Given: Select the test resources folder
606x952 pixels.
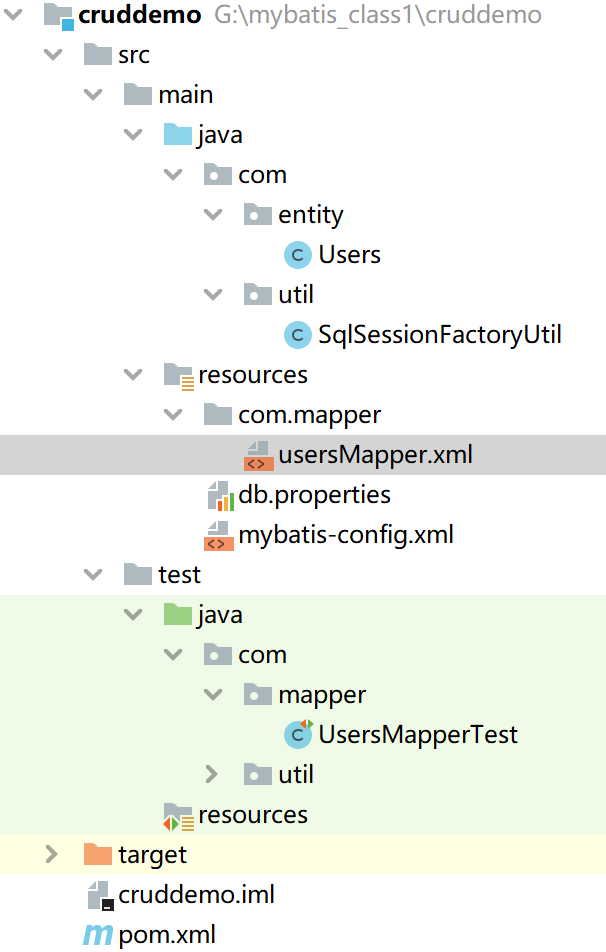Looking at the screenshot, I should click(x=252, y=815).
